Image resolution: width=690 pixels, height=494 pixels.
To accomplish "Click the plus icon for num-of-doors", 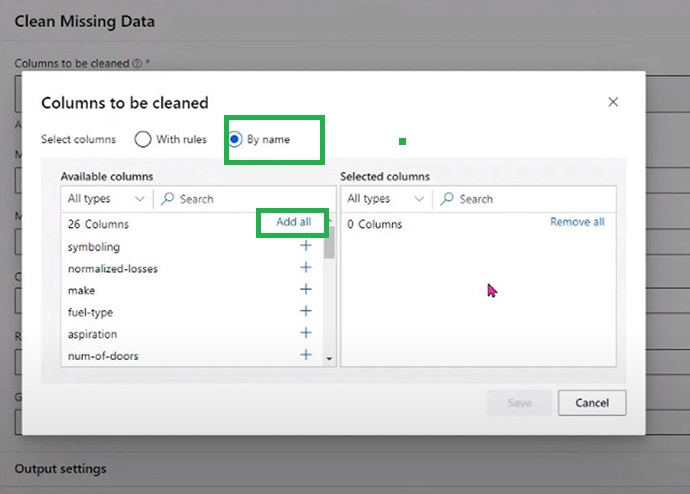I will coord(306,355).
